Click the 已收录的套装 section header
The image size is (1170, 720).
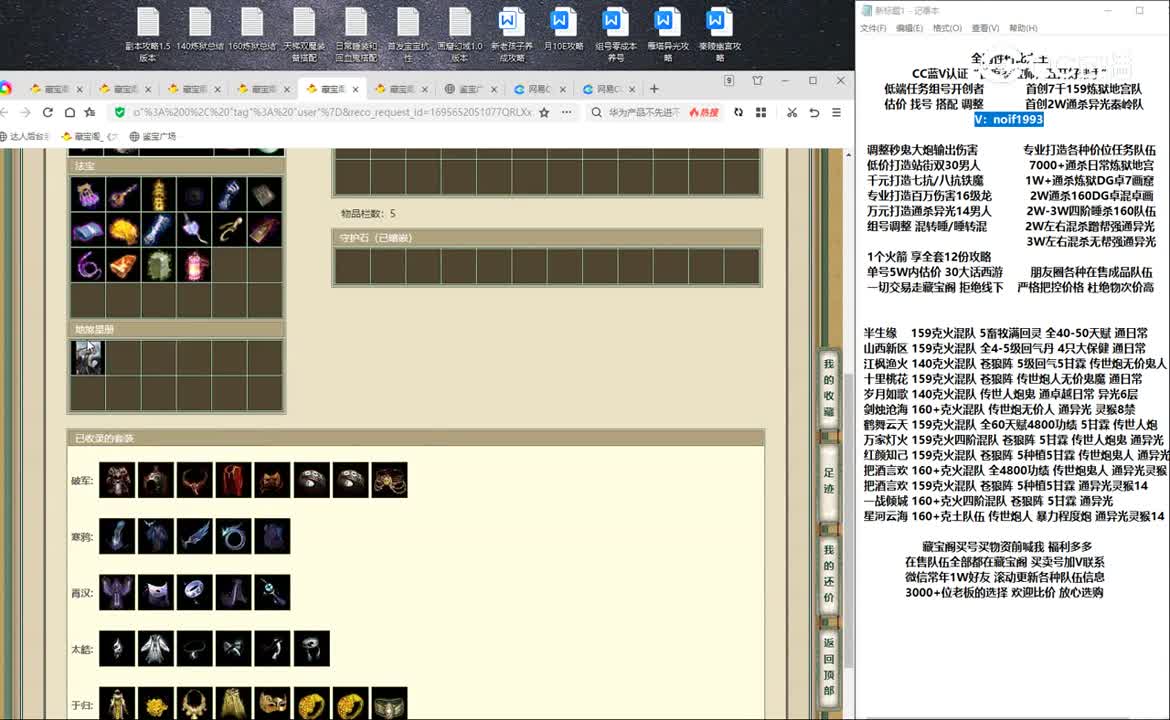point(416,438)
